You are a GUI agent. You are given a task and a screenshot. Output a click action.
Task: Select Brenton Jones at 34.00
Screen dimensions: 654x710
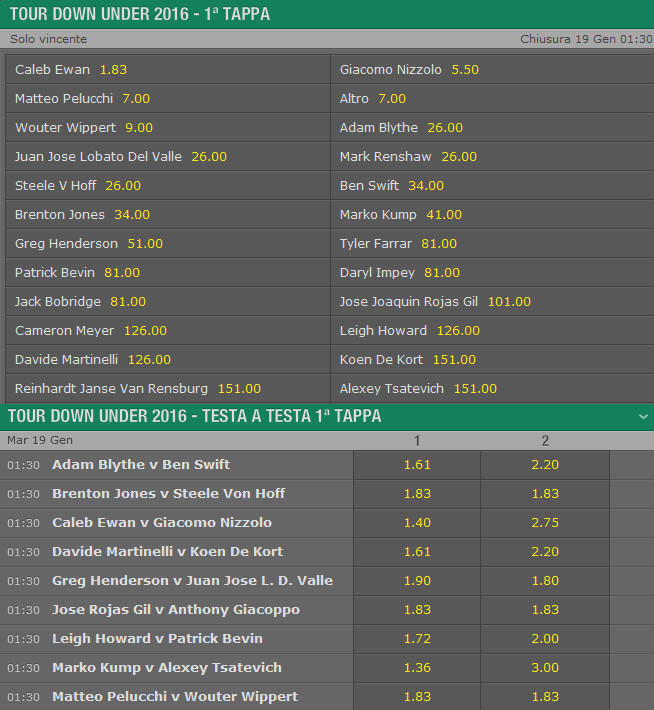coord(168,214)
